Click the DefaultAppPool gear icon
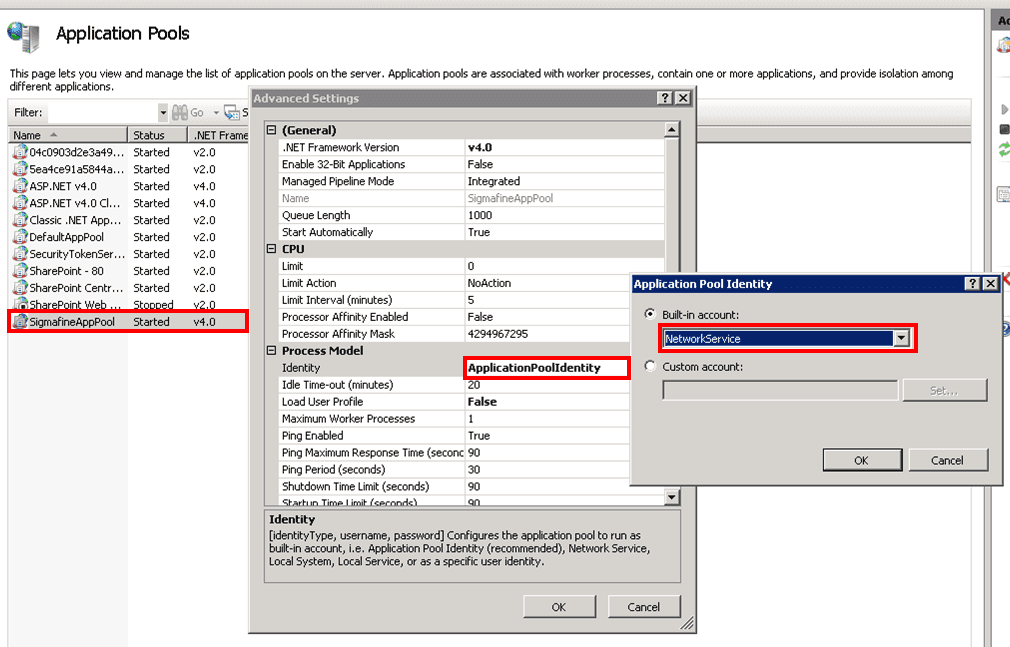Screen dimensions: 1010x647 20,237
